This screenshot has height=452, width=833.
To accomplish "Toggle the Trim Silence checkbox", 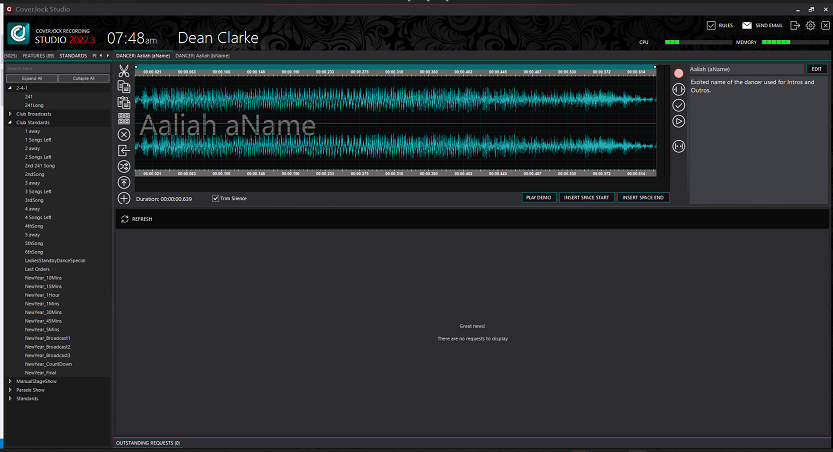I will [215, 198].
